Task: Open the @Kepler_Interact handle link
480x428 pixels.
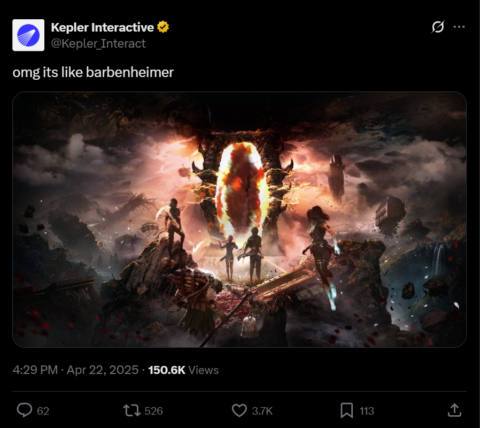Action: [x=98, y=44]
